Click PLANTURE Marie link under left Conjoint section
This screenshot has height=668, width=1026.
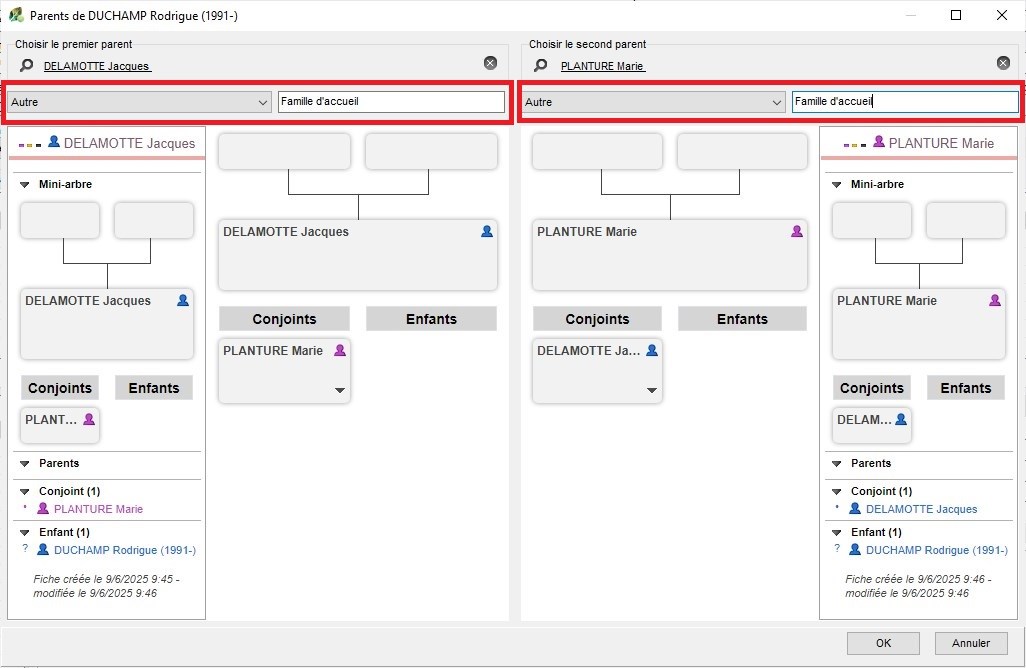(98, 509)
